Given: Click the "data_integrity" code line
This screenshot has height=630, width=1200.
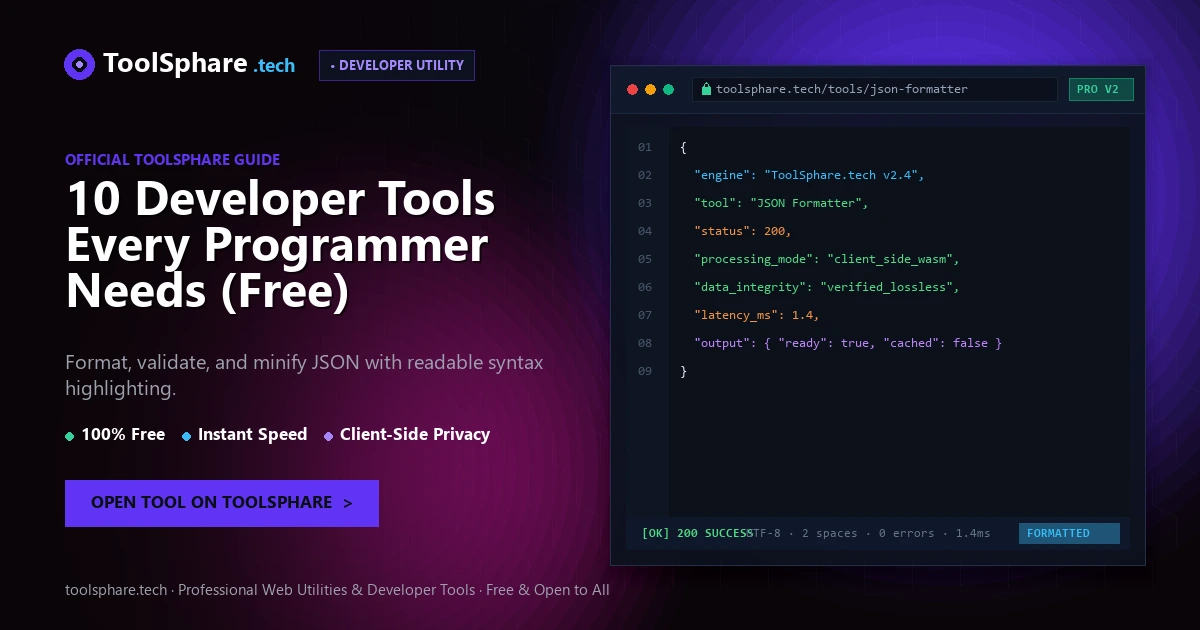Looking at the screenshot, I should point(827,287).
